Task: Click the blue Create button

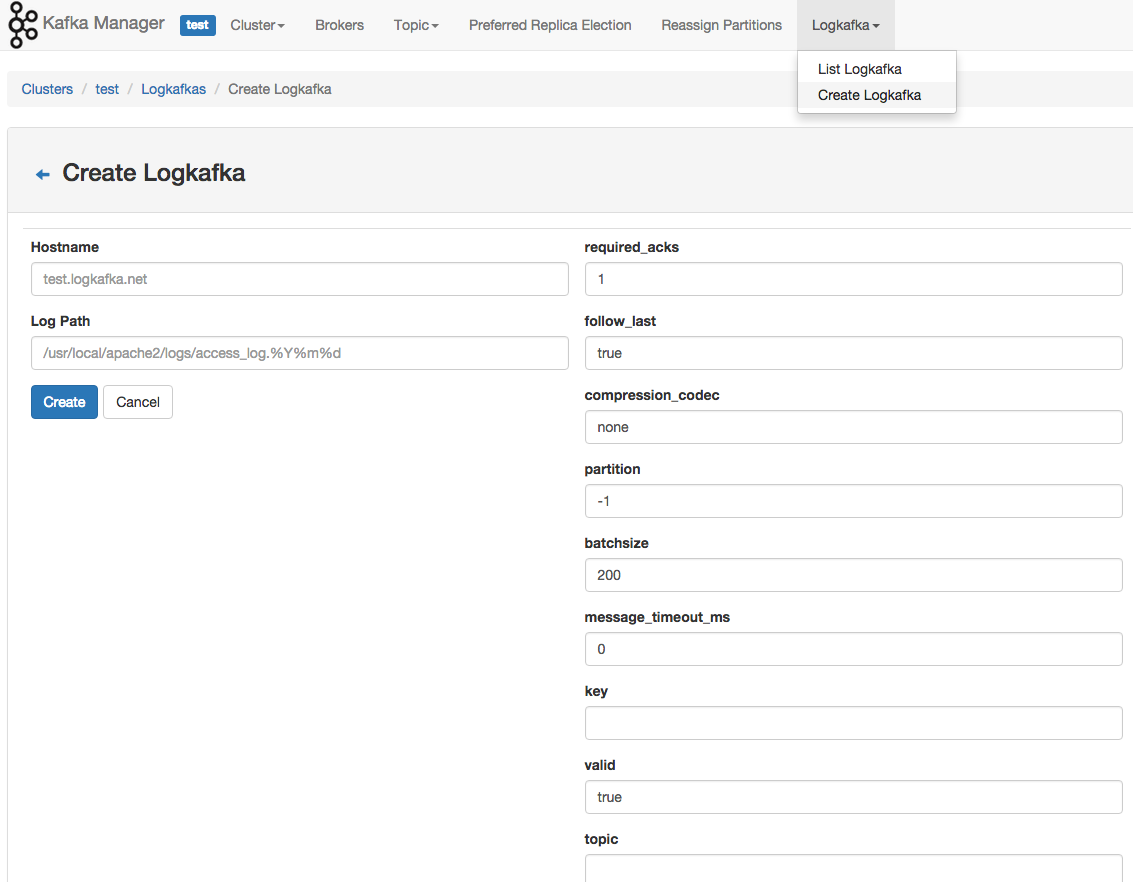Action: [x=64, y=402]
